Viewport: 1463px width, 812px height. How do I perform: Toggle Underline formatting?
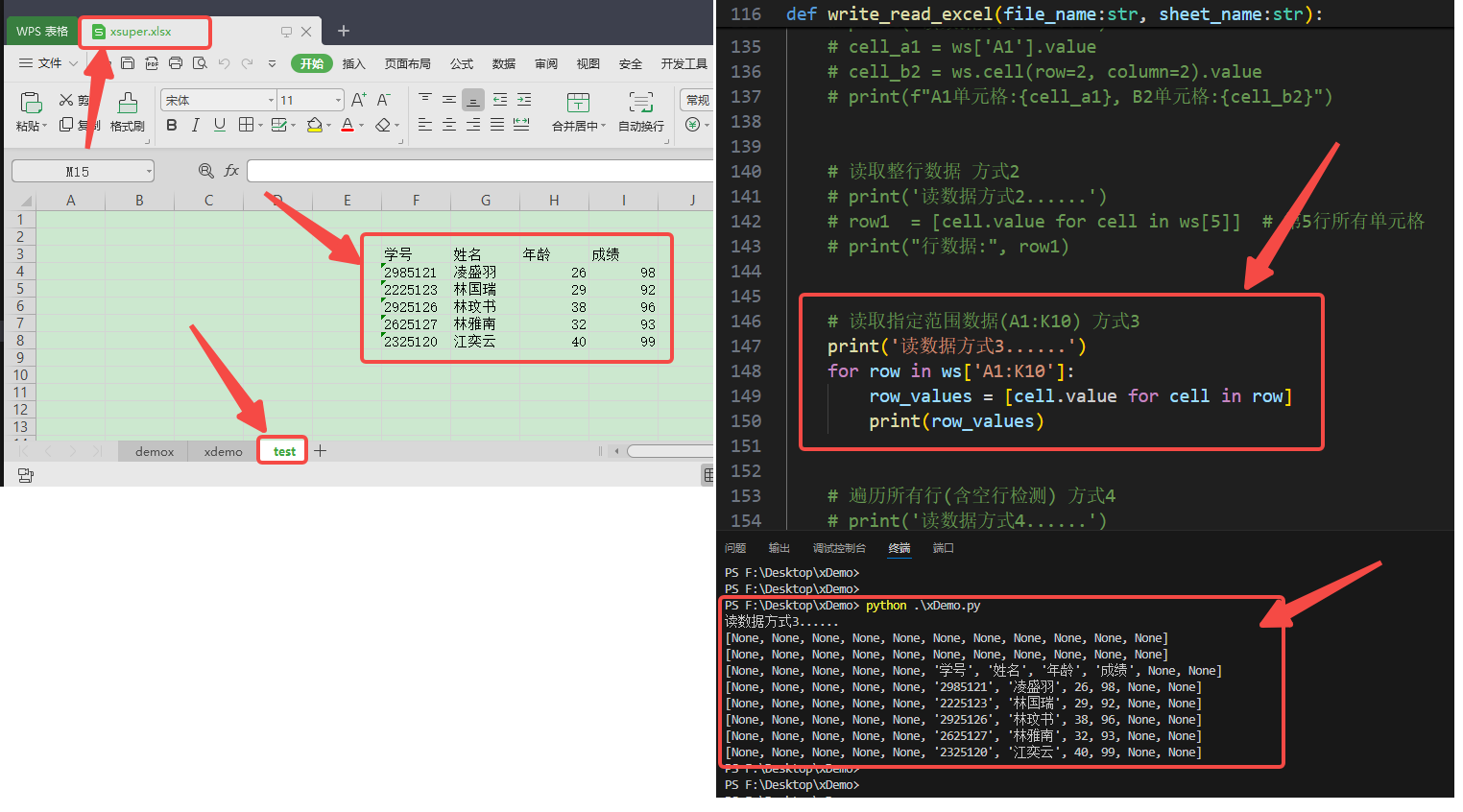(220, 125)
